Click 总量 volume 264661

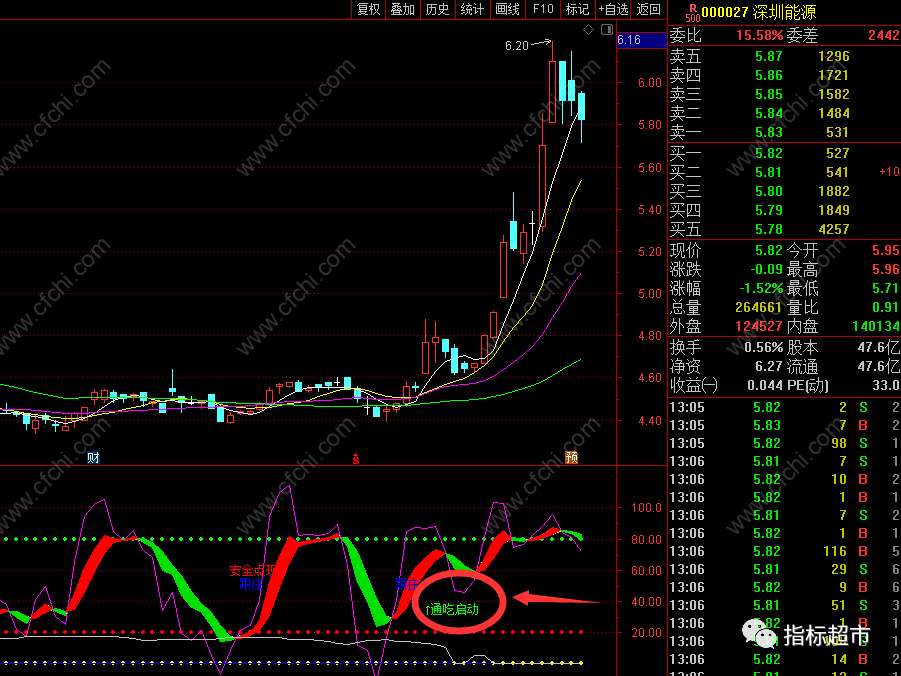(758, 308)
